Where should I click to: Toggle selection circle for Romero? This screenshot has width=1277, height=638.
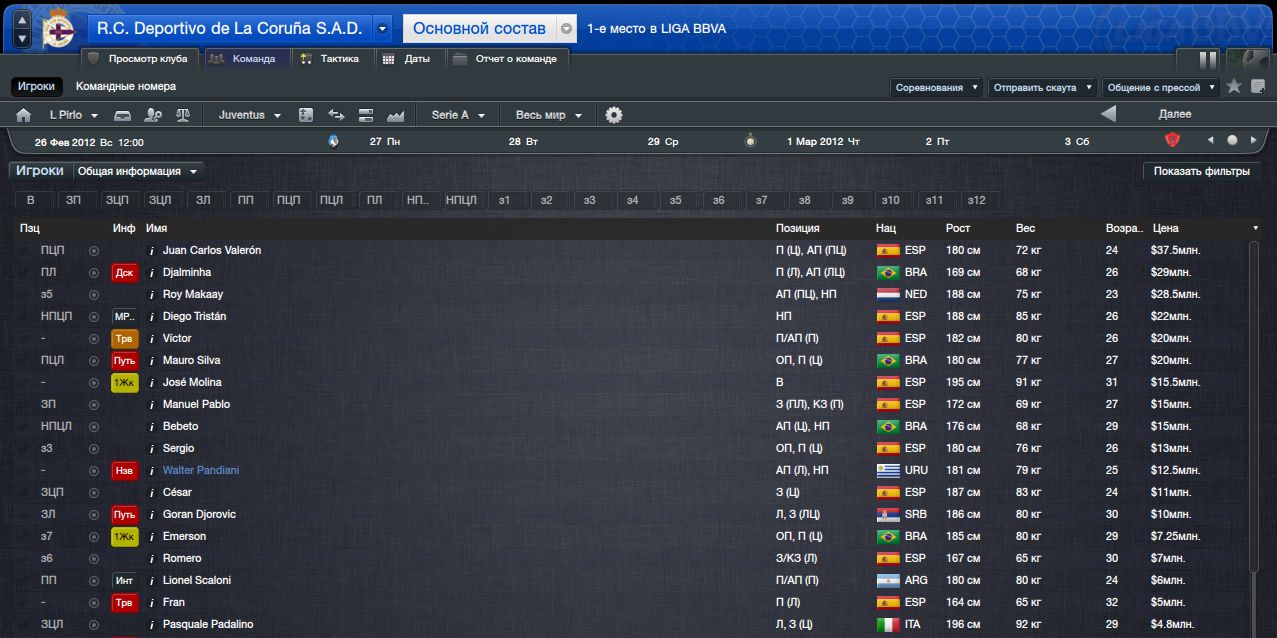[x=94, y=558]
